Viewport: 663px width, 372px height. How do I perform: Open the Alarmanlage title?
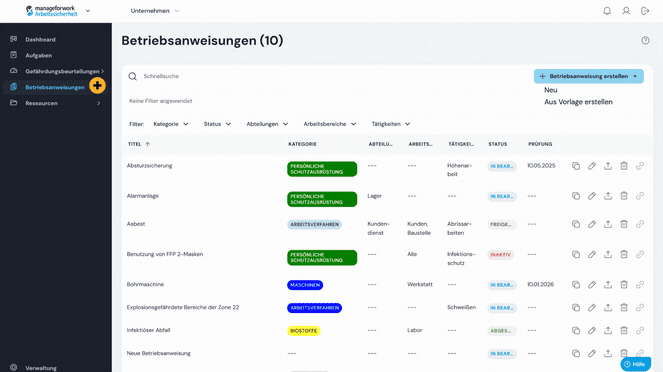point(142,196)
